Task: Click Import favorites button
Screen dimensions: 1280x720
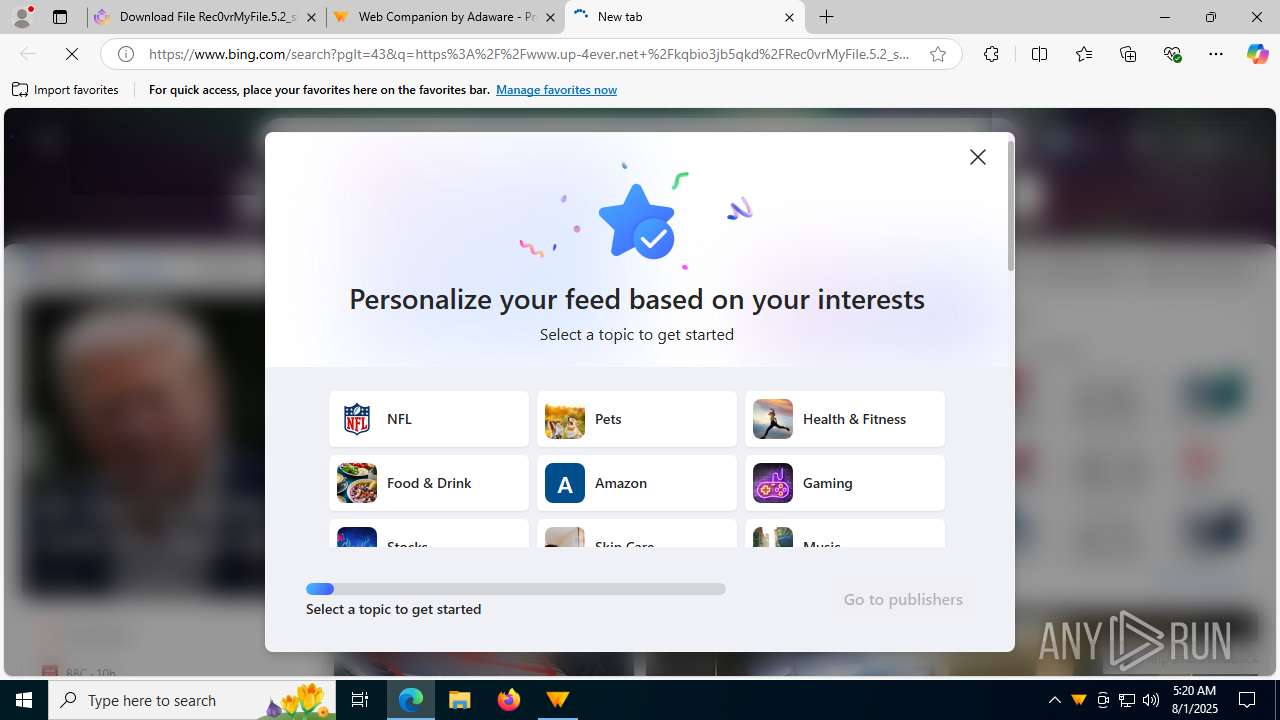Action: tap(66, 90)
